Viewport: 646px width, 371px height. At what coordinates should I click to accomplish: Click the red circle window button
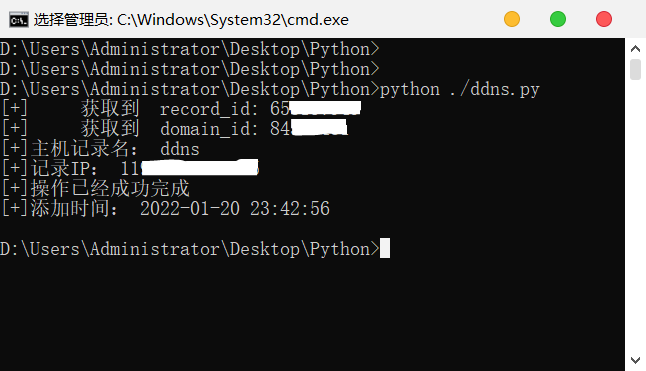(x=604, y=19)
